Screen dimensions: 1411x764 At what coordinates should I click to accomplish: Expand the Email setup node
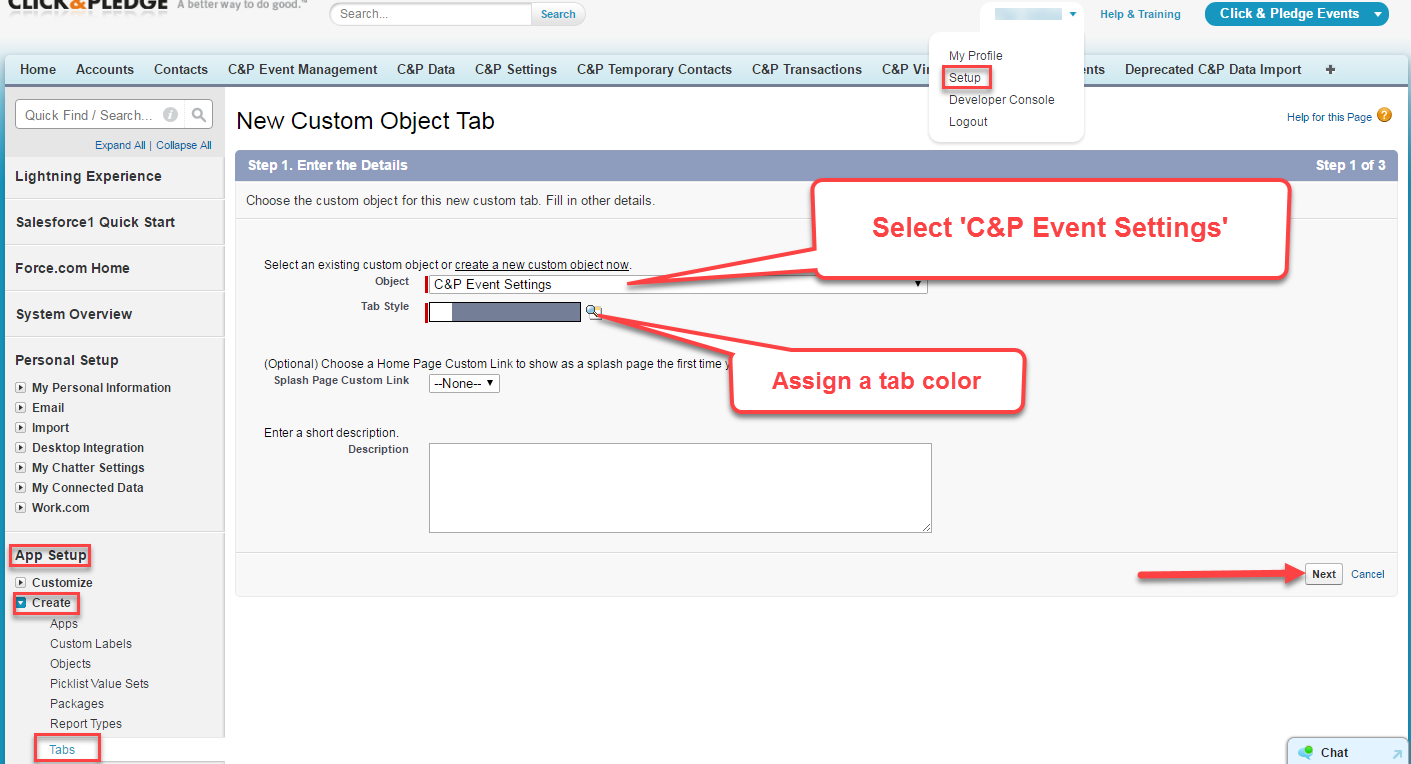(20, 407)
